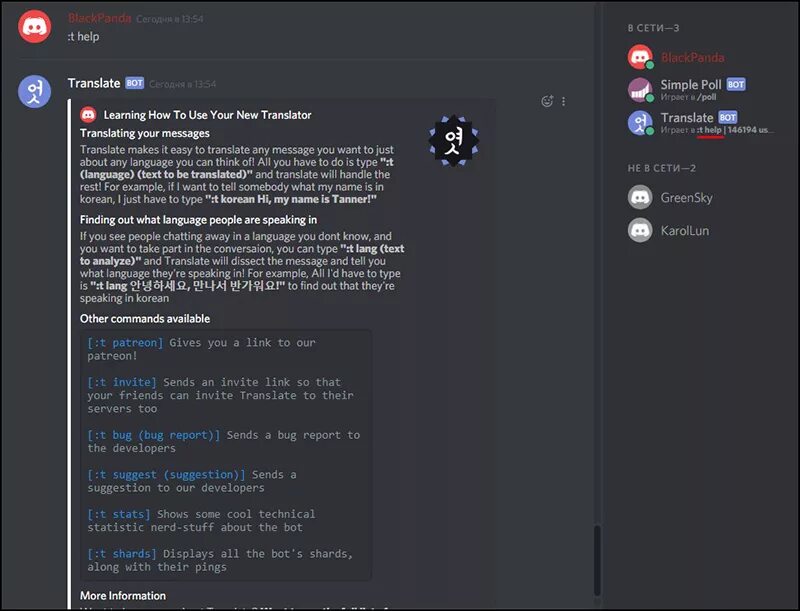Open the Translate bot avatar in chat
The image size is (800, 611).
[35, 91]
